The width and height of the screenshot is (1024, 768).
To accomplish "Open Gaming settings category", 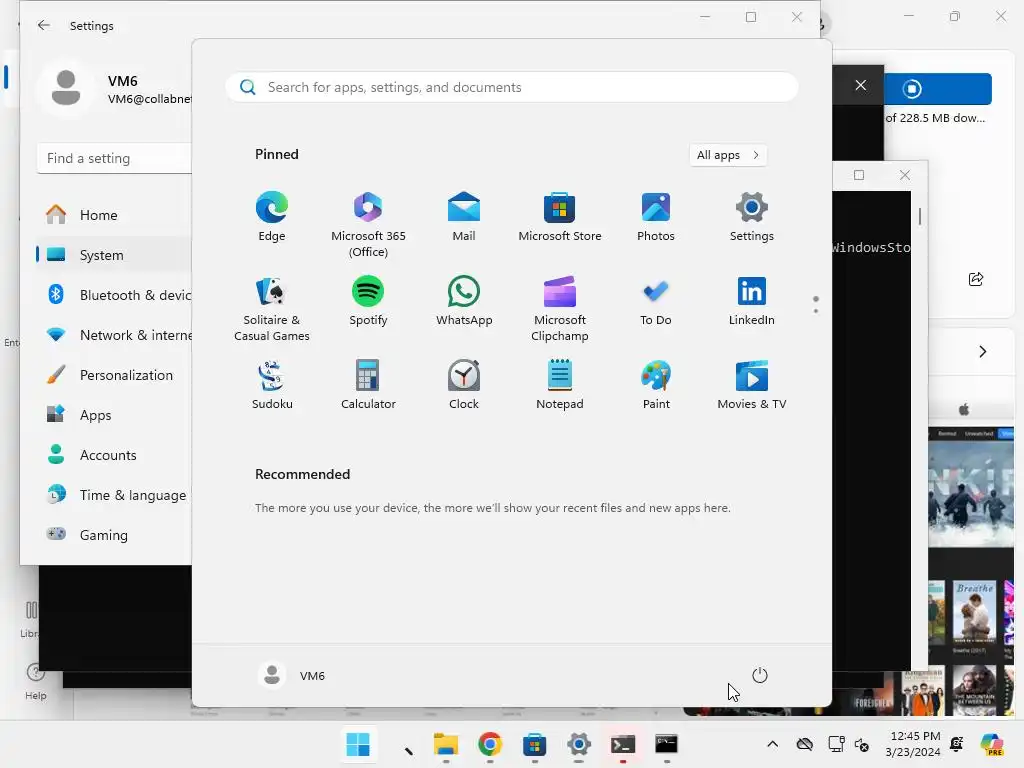I will [113, 535].
